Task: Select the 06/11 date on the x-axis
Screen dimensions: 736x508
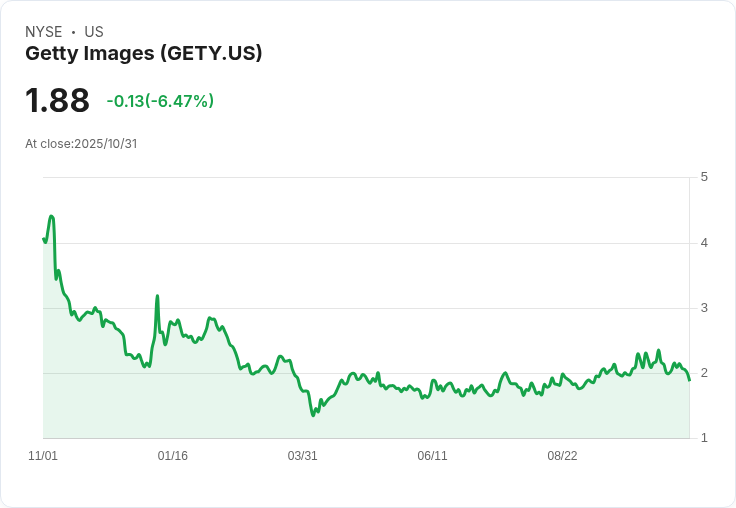Action: coord(432,456)
